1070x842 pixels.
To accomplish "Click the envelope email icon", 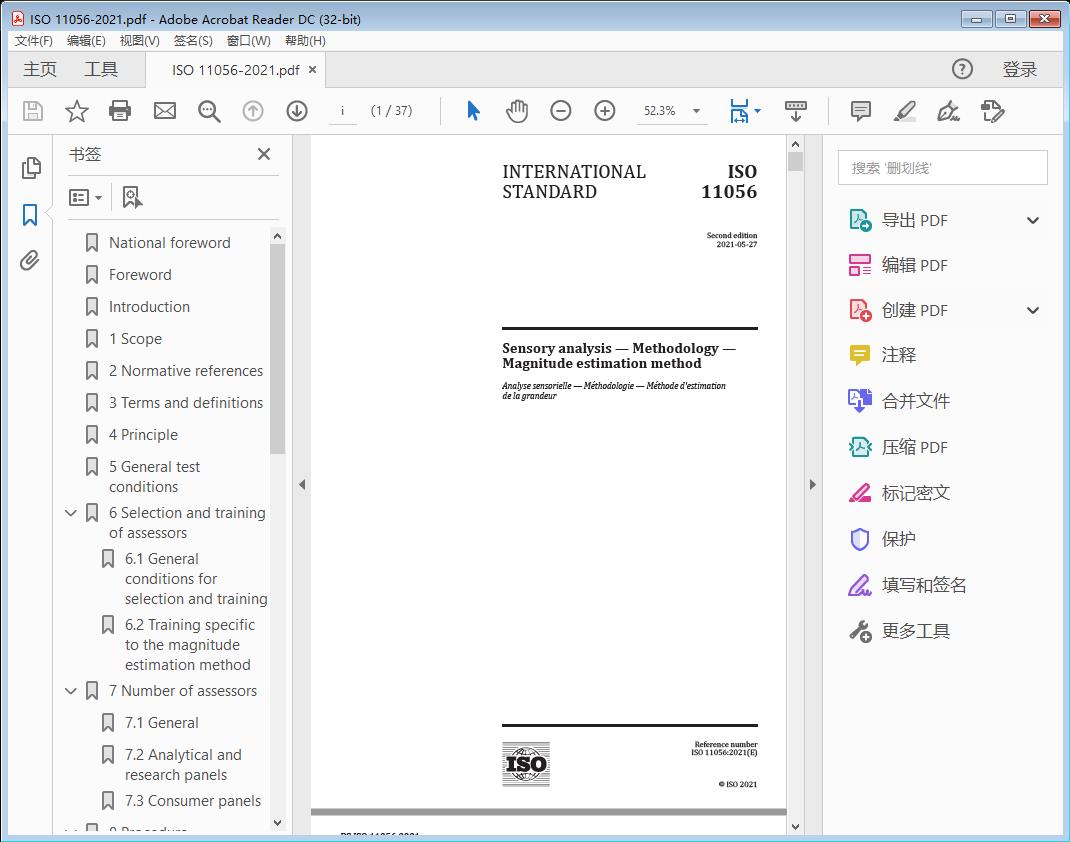I will click(165, 111).
